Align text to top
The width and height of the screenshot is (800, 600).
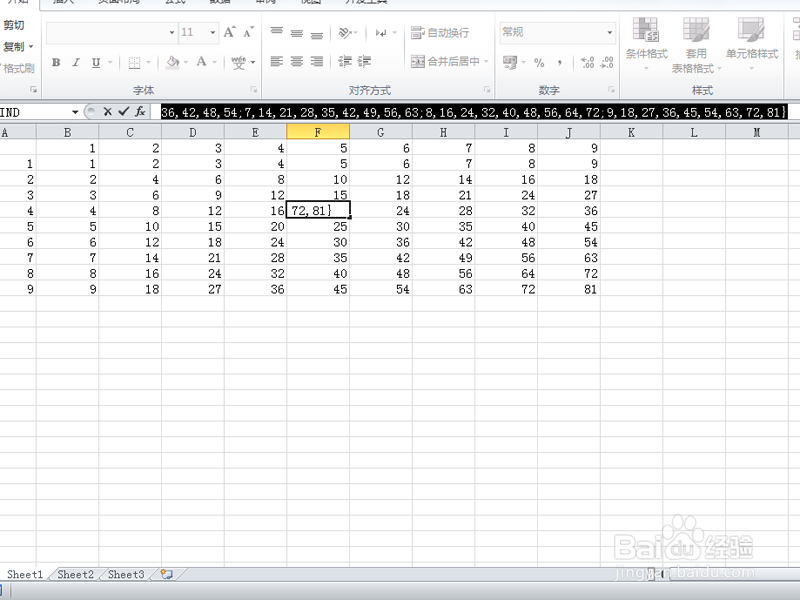(x=277, y=32)
